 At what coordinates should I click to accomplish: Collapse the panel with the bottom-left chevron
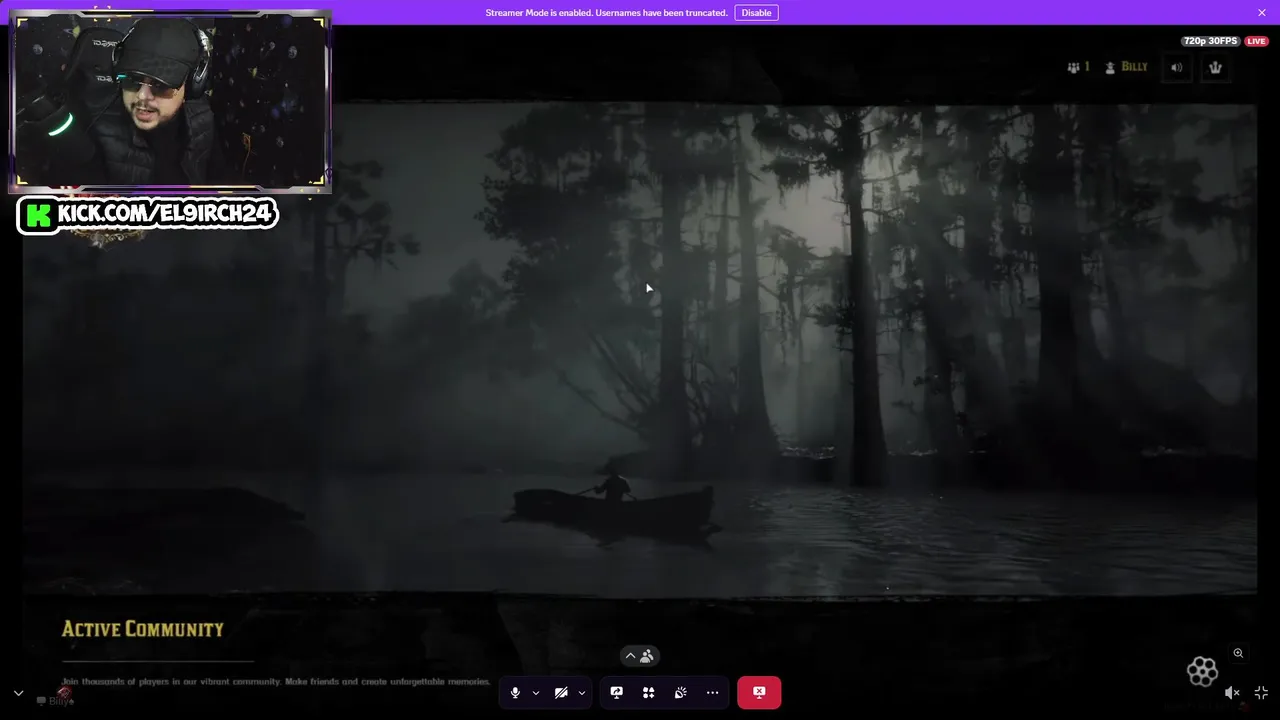click(18, 693)
